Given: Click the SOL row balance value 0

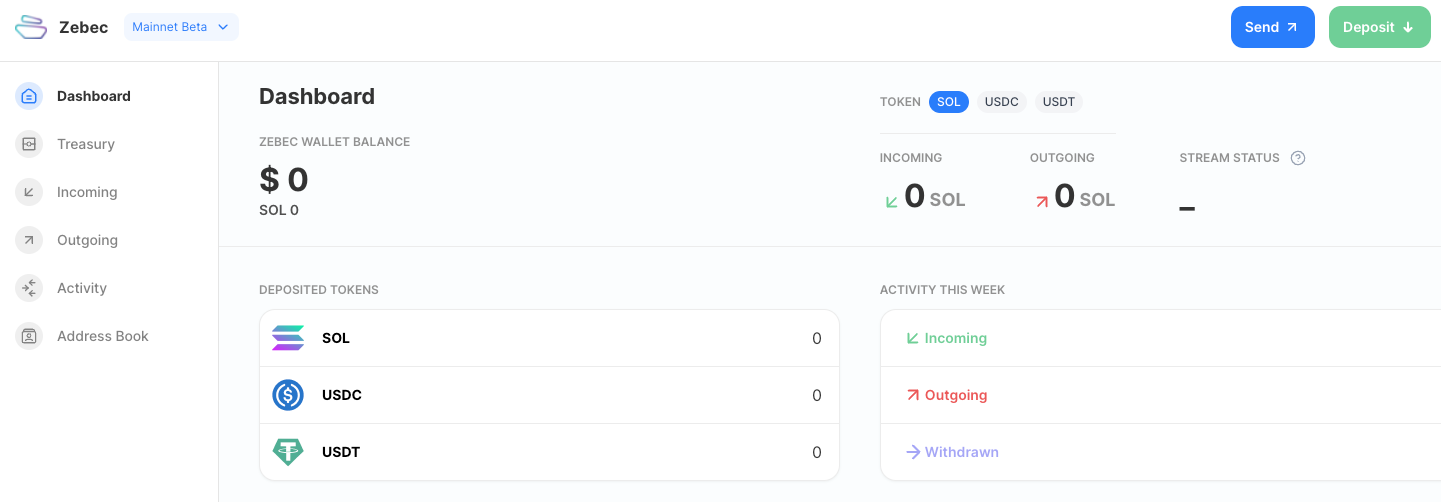Looking at the screenshot, I should coord(817,338).
